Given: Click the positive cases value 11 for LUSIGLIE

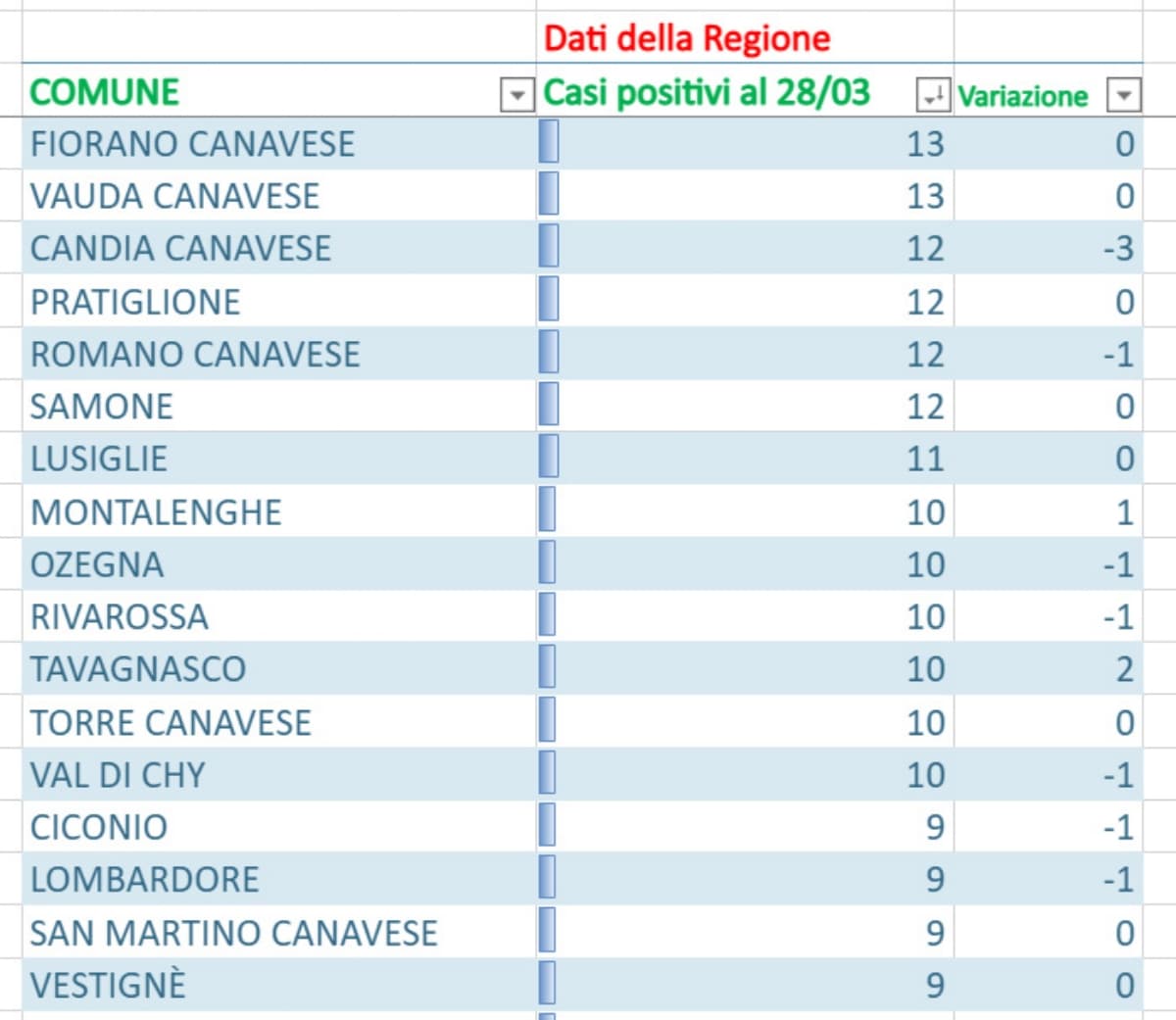Looking at the screenshot, I should click(924, 460).
